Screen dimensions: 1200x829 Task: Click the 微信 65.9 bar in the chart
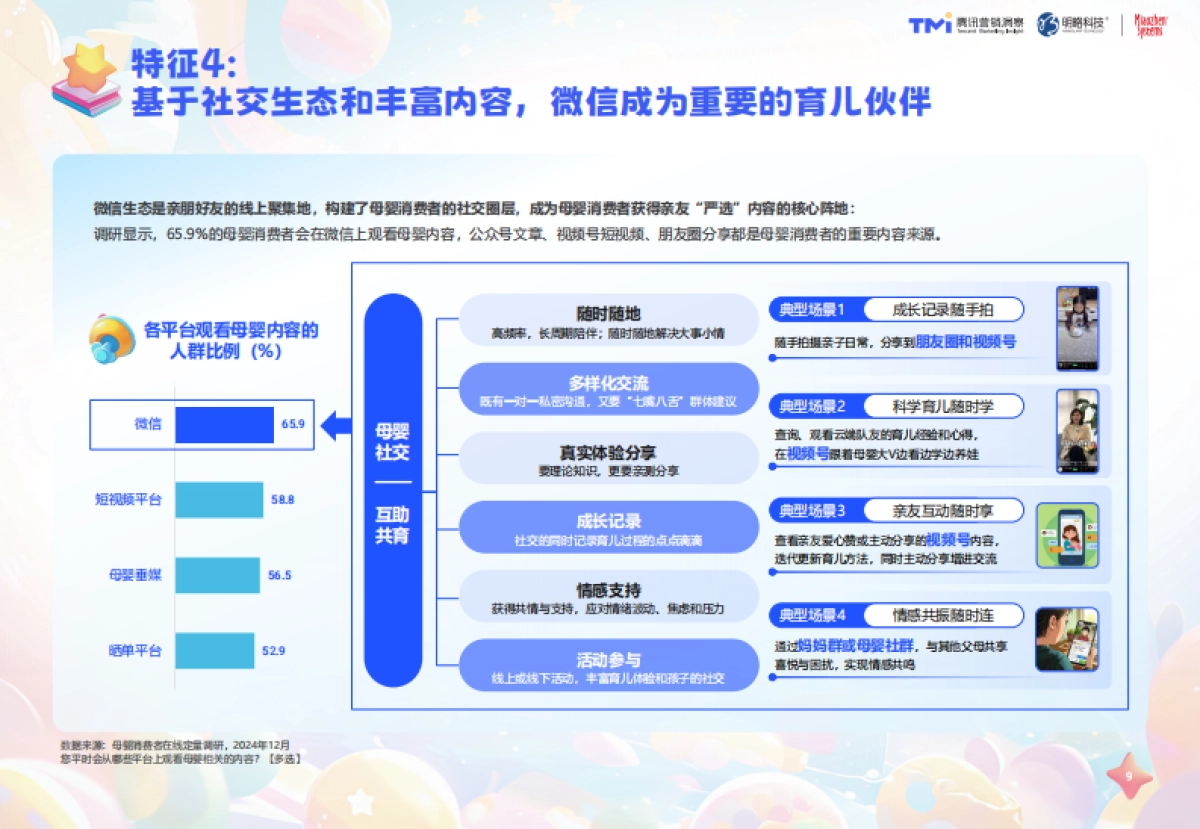226,423
